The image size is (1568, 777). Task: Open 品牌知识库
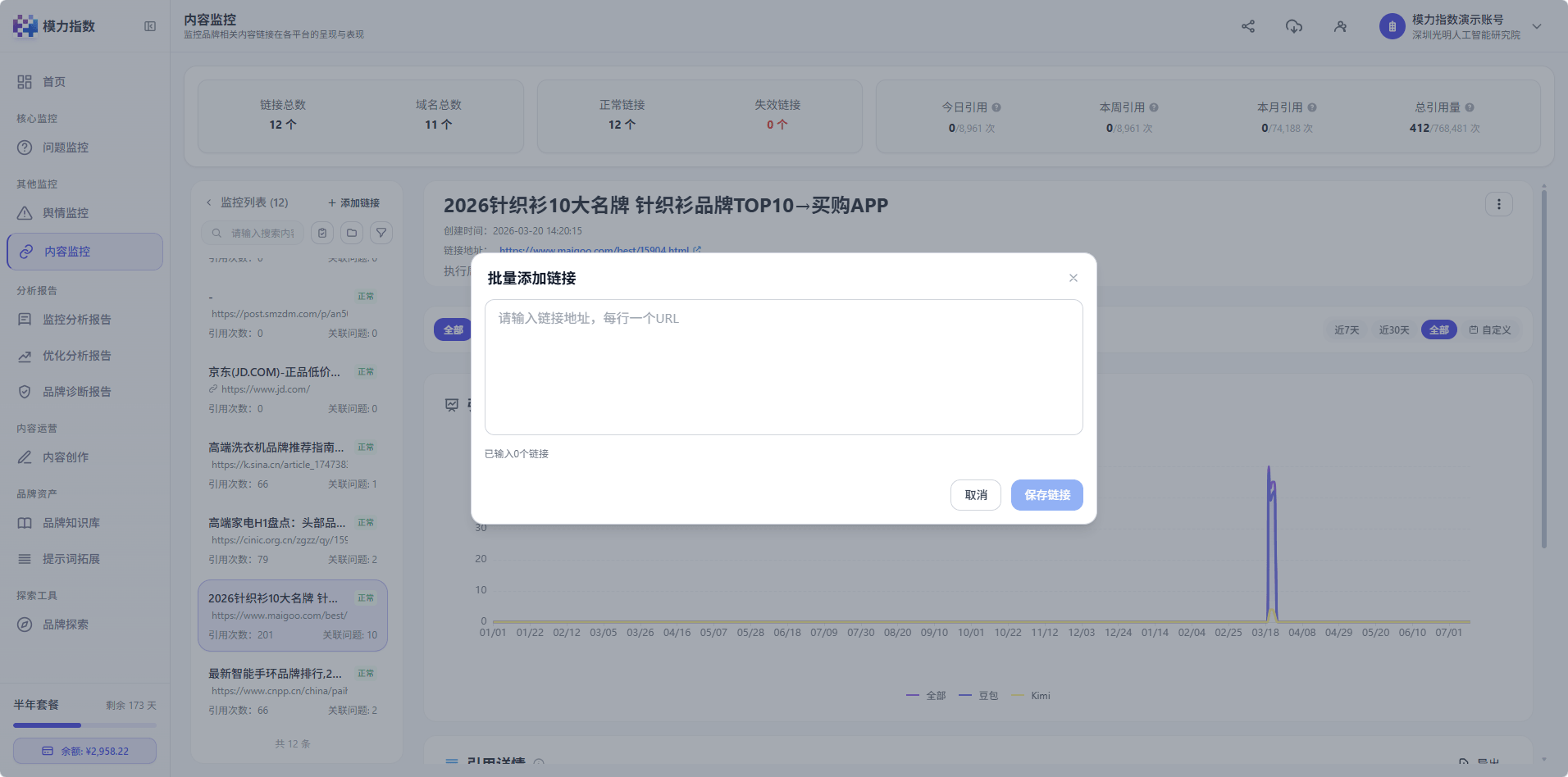84,523
